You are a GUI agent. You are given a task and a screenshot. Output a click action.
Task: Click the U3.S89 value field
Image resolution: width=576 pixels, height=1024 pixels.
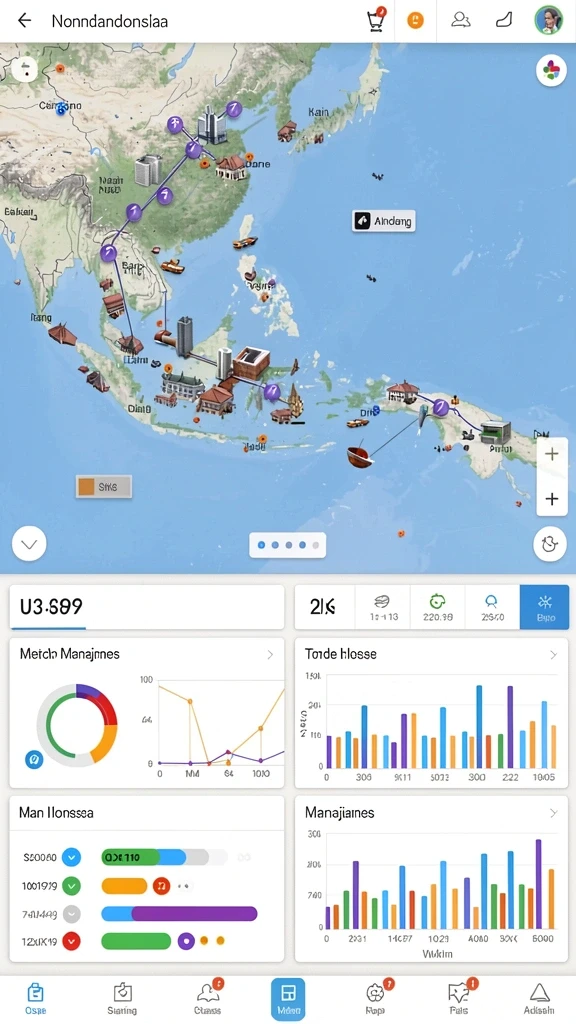148,607
